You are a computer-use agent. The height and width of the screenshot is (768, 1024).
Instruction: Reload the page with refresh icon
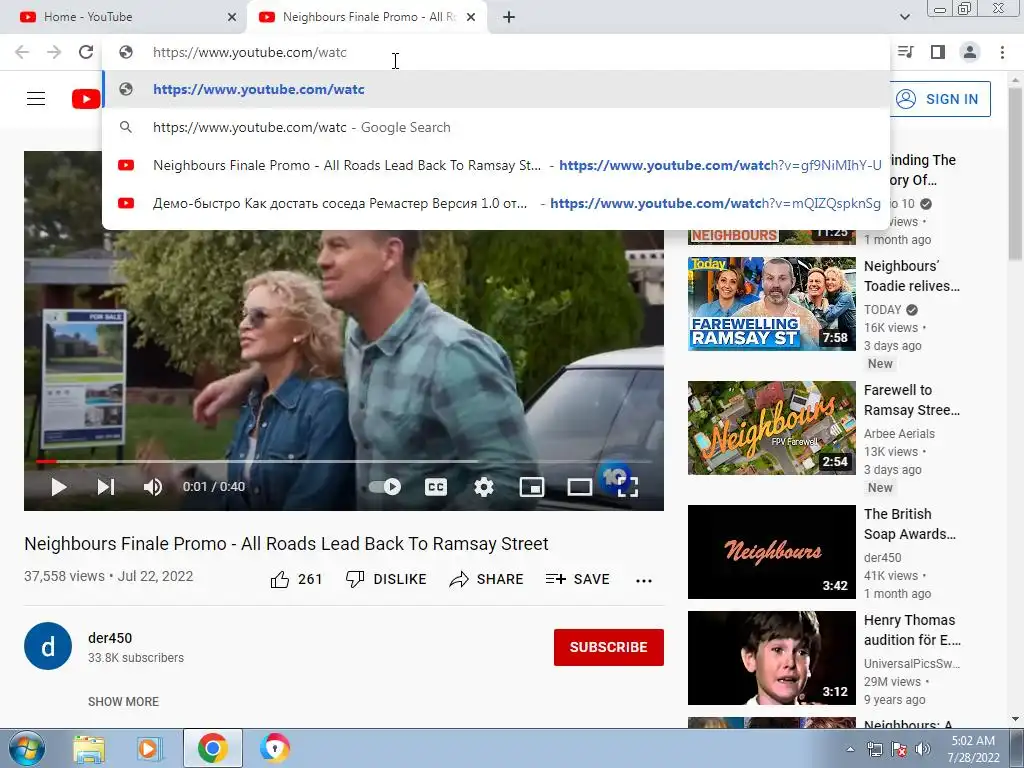point(86,52)
